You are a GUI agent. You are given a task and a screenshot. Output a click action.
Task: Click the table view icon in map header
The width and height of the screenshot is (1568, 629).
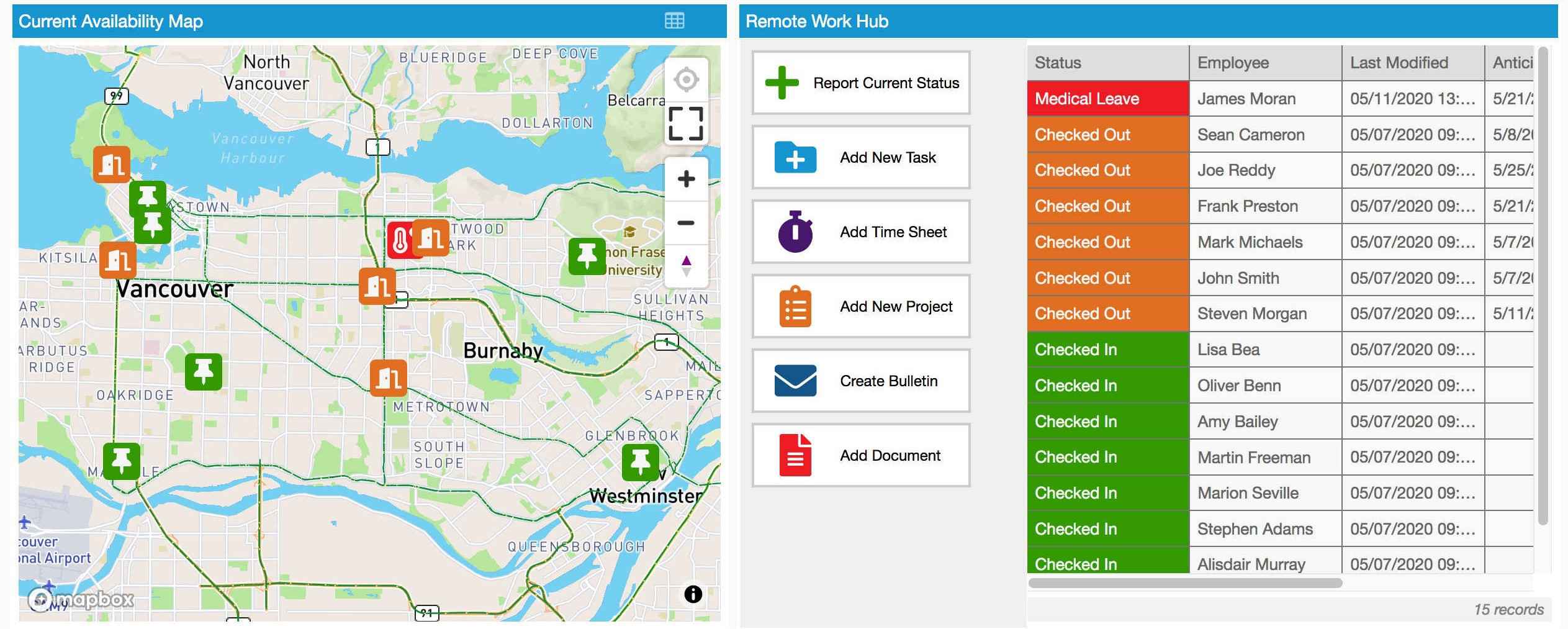[674, 21]
